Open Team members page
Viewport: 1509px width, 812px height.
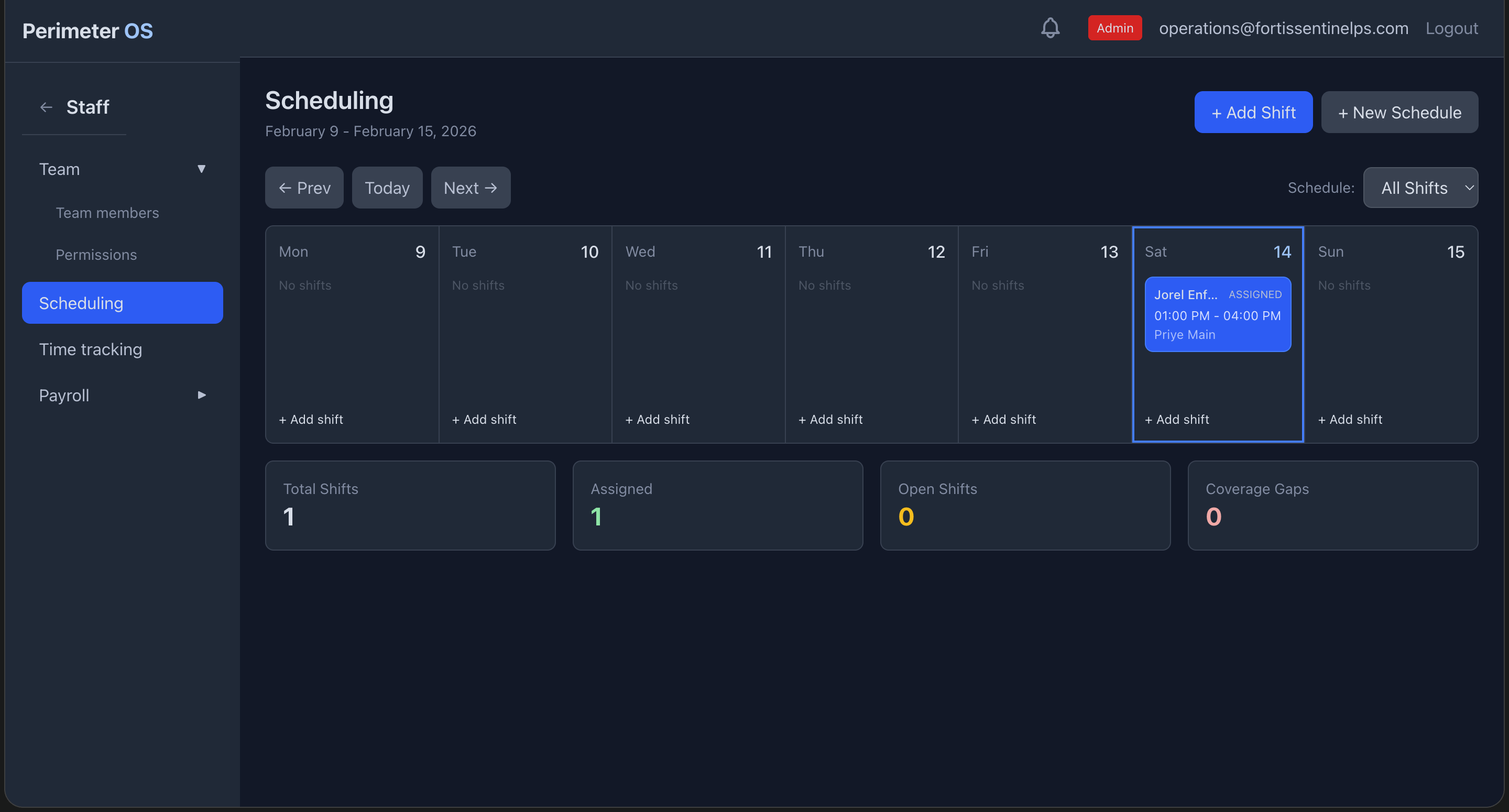coord(107,213)
